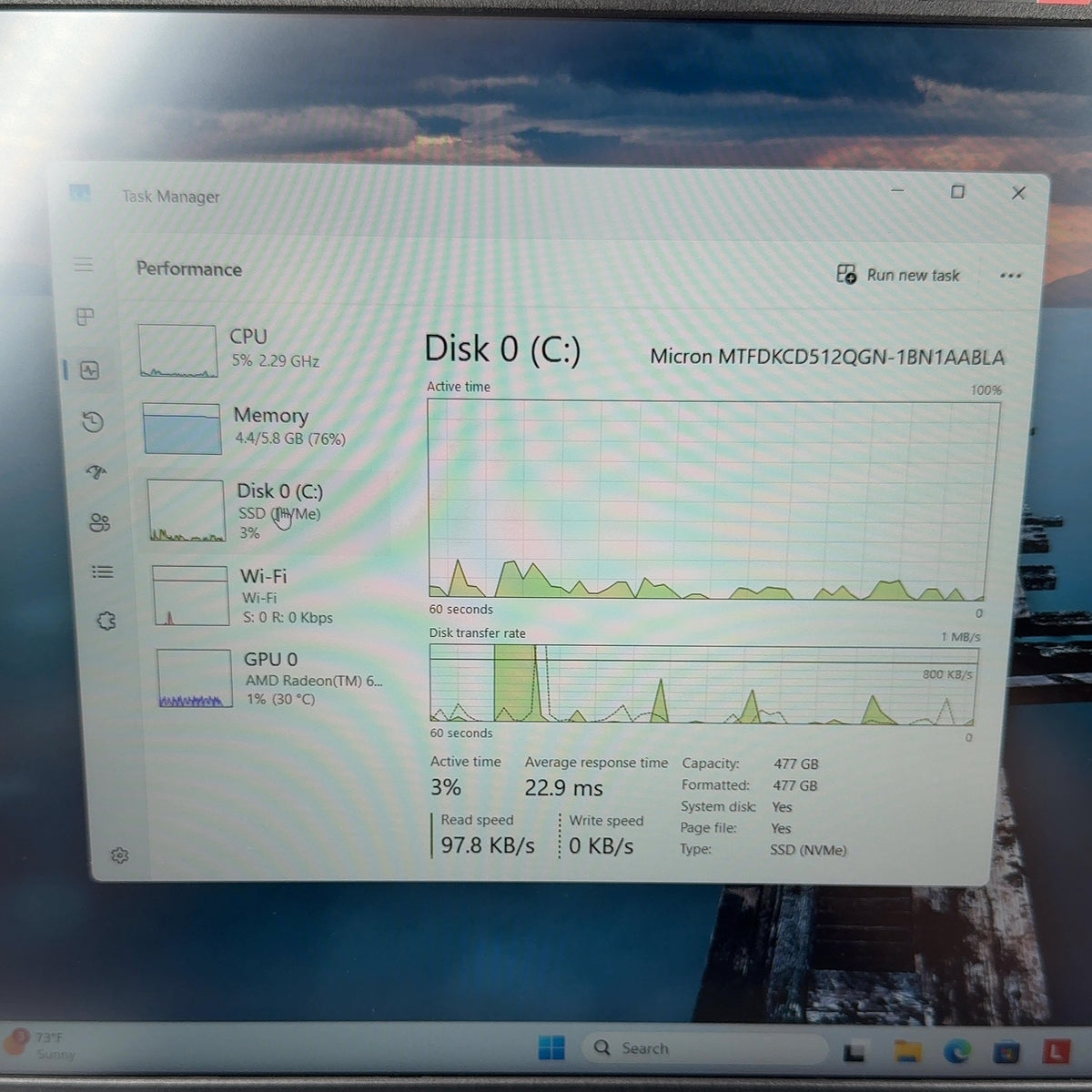Viewport: 1092px width, 1092px height.
Task: Open File Explorer from the taskbar
Action: point(907,1051)
